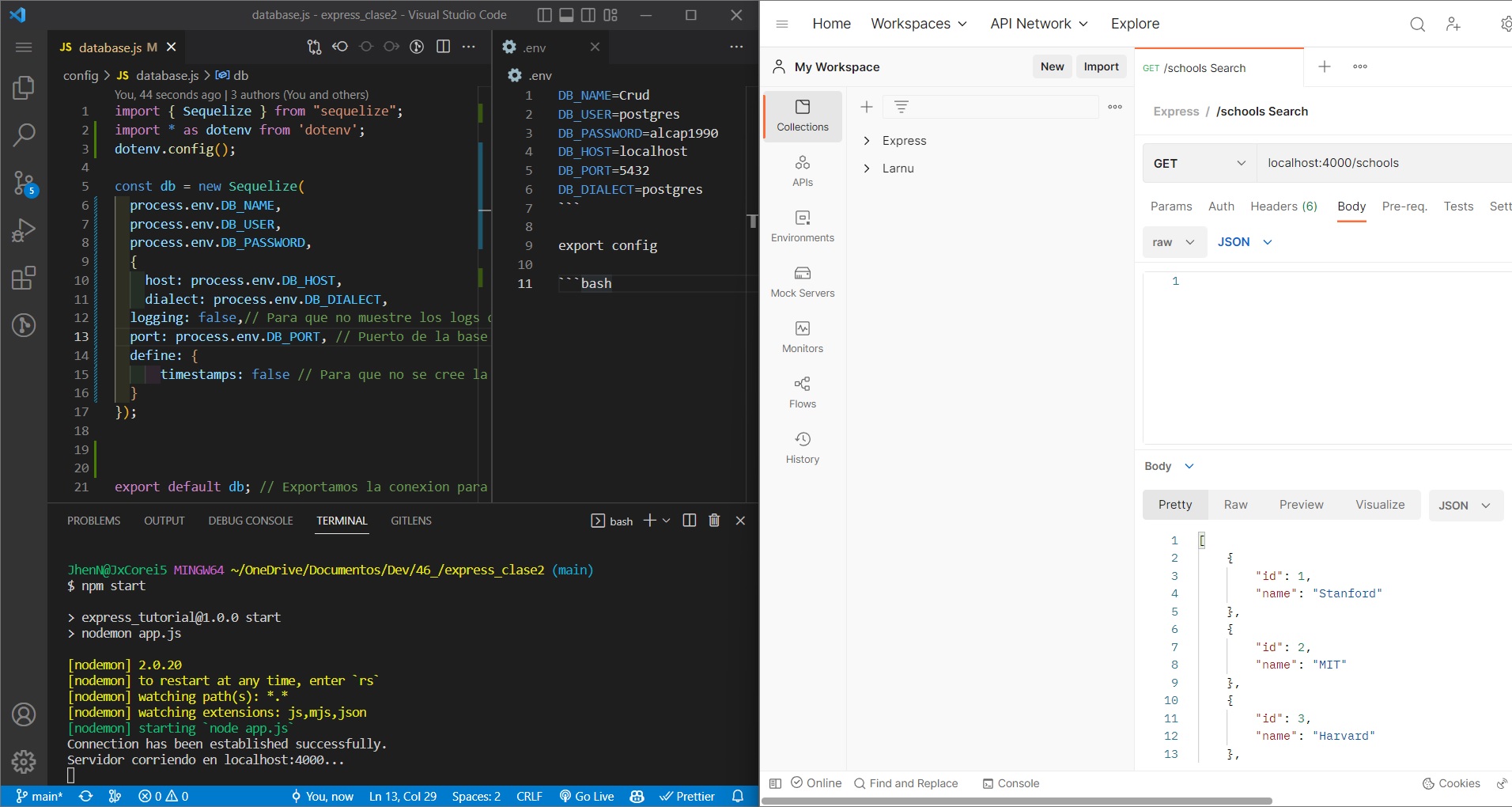Split the database.js editor right

pyautogui.click(x=444, y=47)
